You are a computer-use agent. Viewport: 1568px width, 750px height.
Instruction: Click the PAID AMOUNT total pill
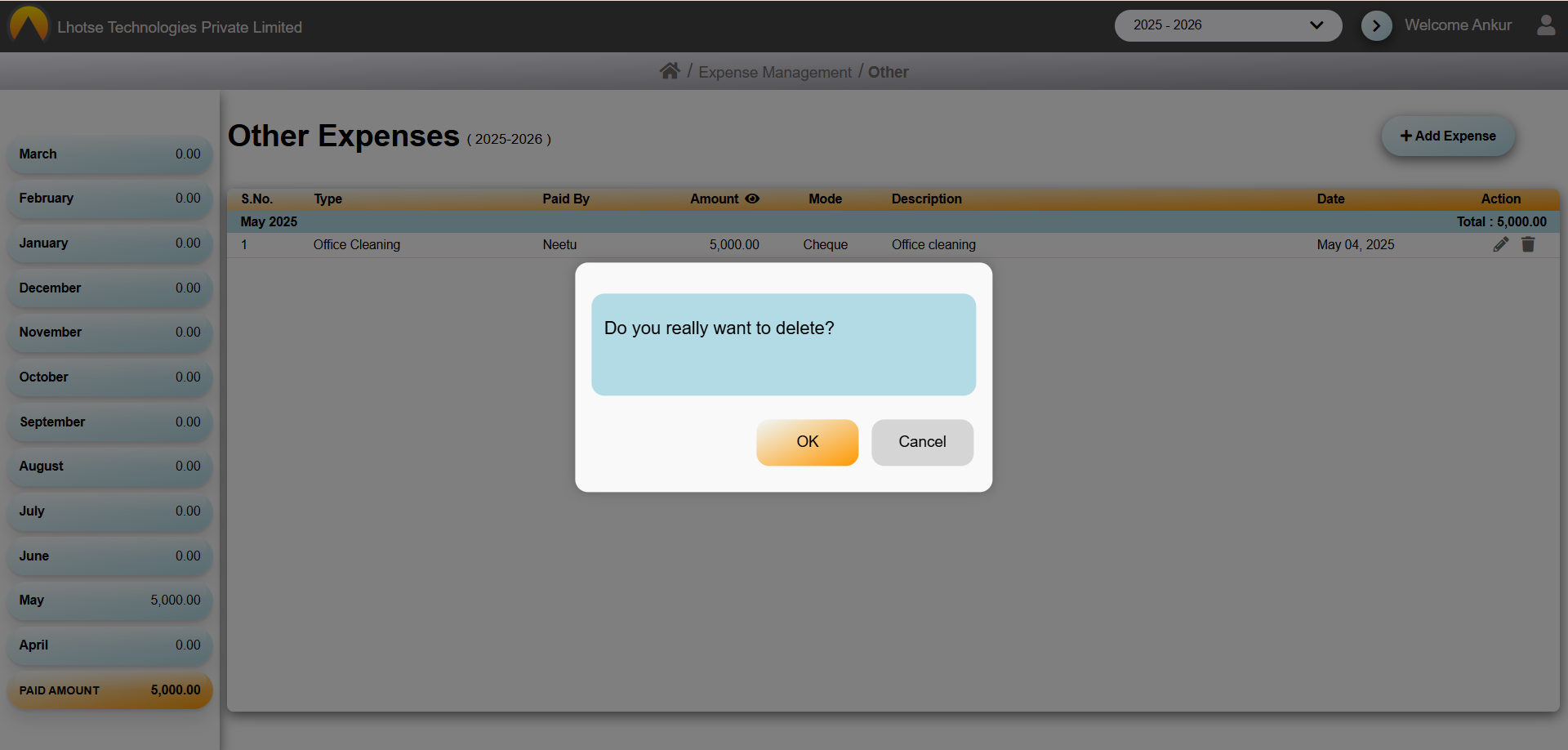coord(109,690)
